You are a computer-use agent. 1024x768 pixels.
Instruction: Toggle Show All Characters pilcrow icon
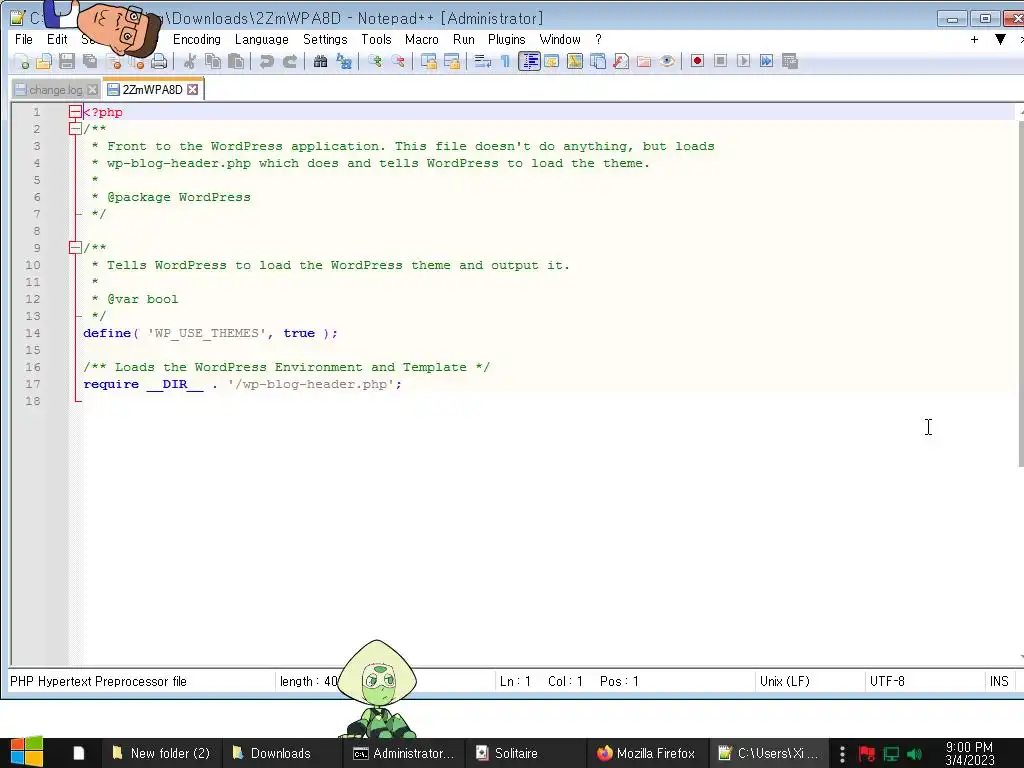click(505, 61)
